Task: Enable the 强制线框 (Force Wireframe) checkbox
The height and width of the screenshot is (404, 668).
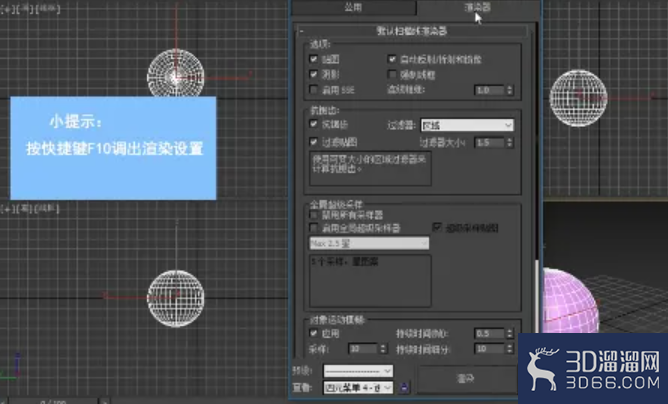Action: [392, 74]
